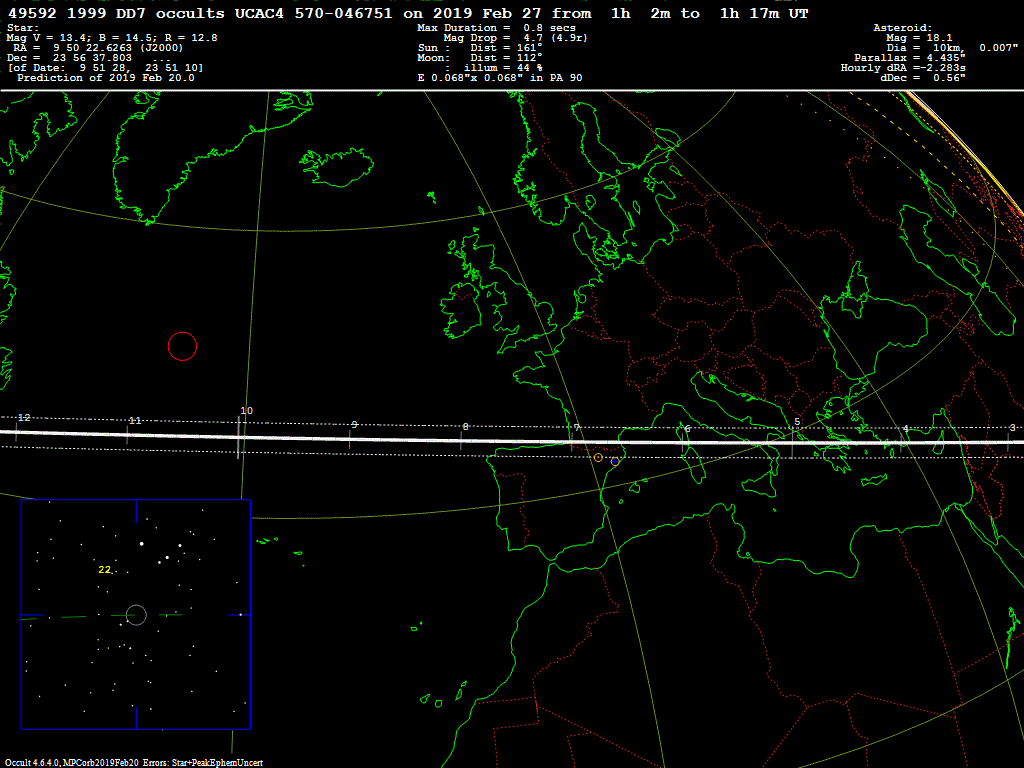The image size is (1024, 768).
Task: Select minute marker 12 on the occultation path
Action: pyautogui.click(x=24, y=417)
